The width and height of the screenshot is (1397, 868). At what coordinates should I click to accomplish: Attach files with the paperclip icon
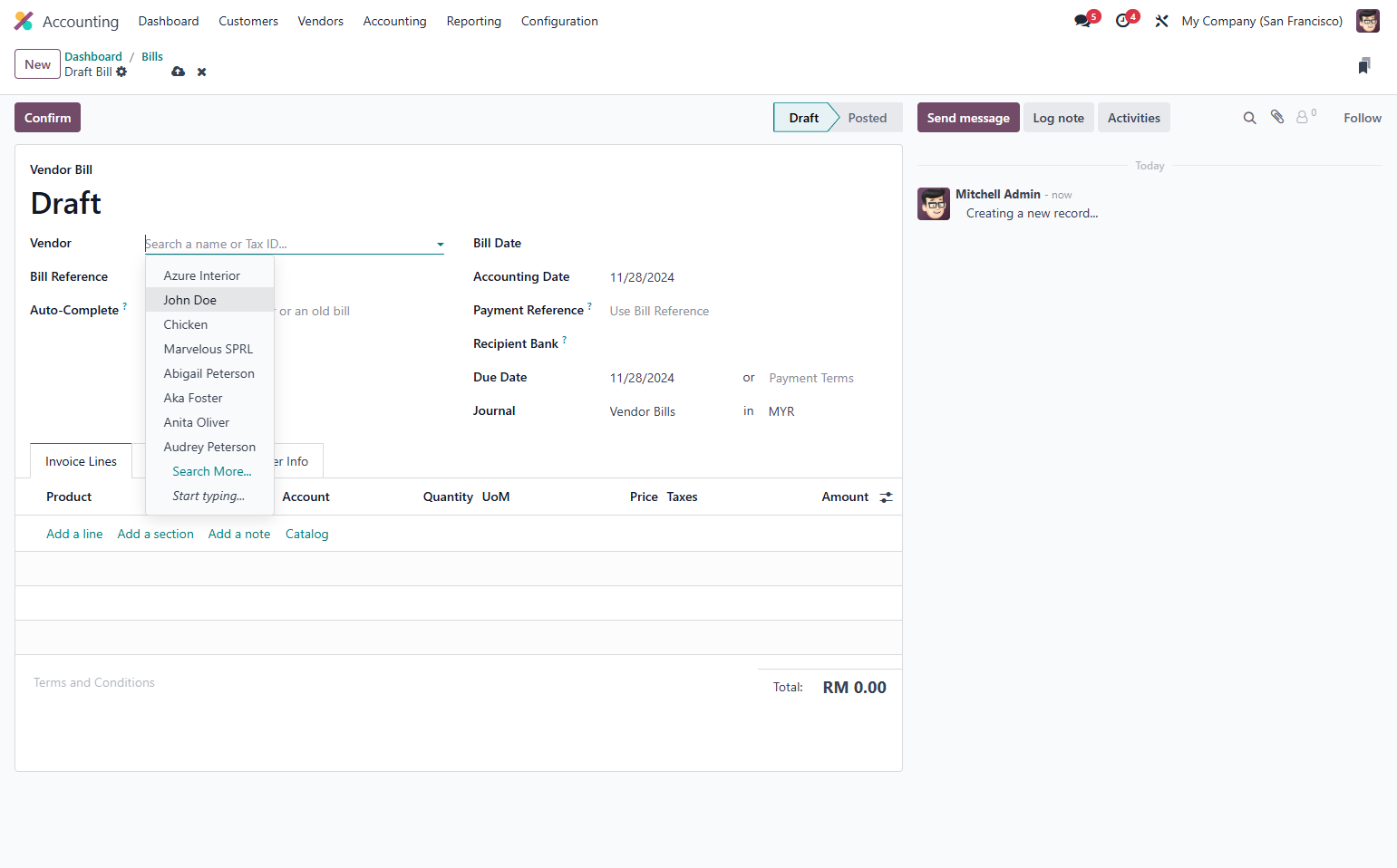(x=1277, y=117)
